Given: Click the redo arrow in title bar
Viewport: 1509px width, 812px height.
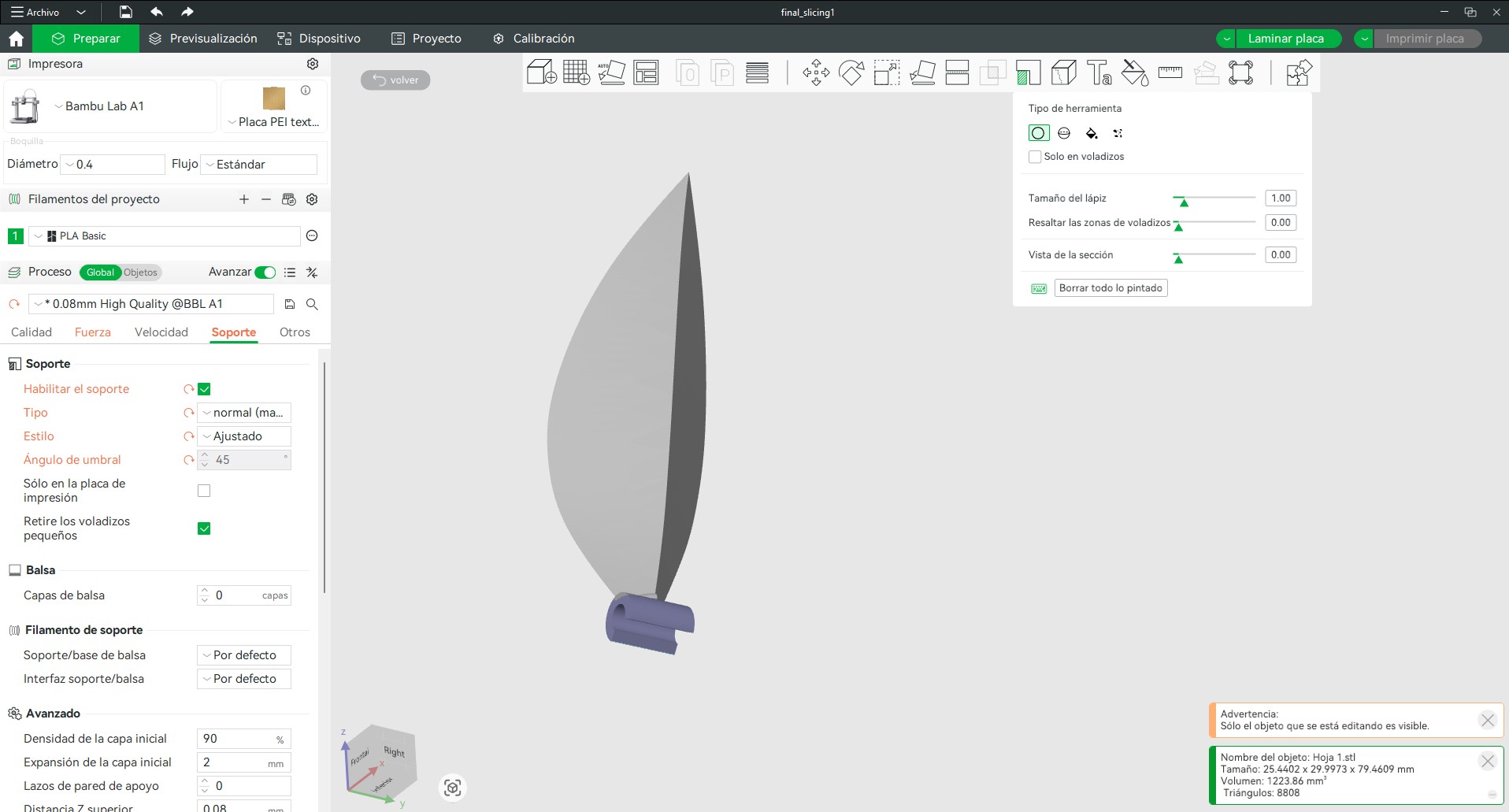Looking at the screenshot, I should (187, 12).
